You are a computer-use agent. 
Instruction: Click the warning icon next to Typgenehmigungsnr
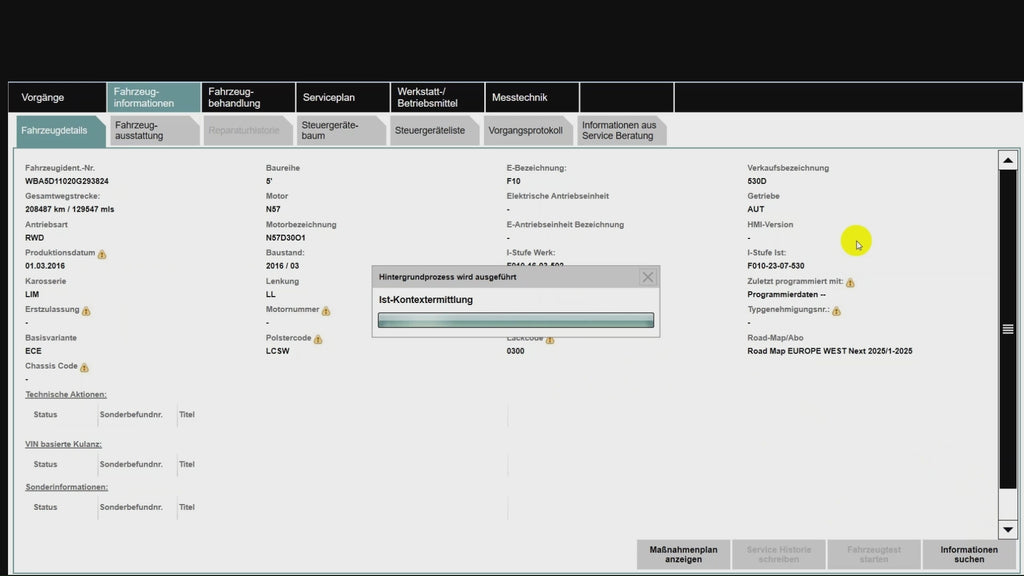[839, 310]
